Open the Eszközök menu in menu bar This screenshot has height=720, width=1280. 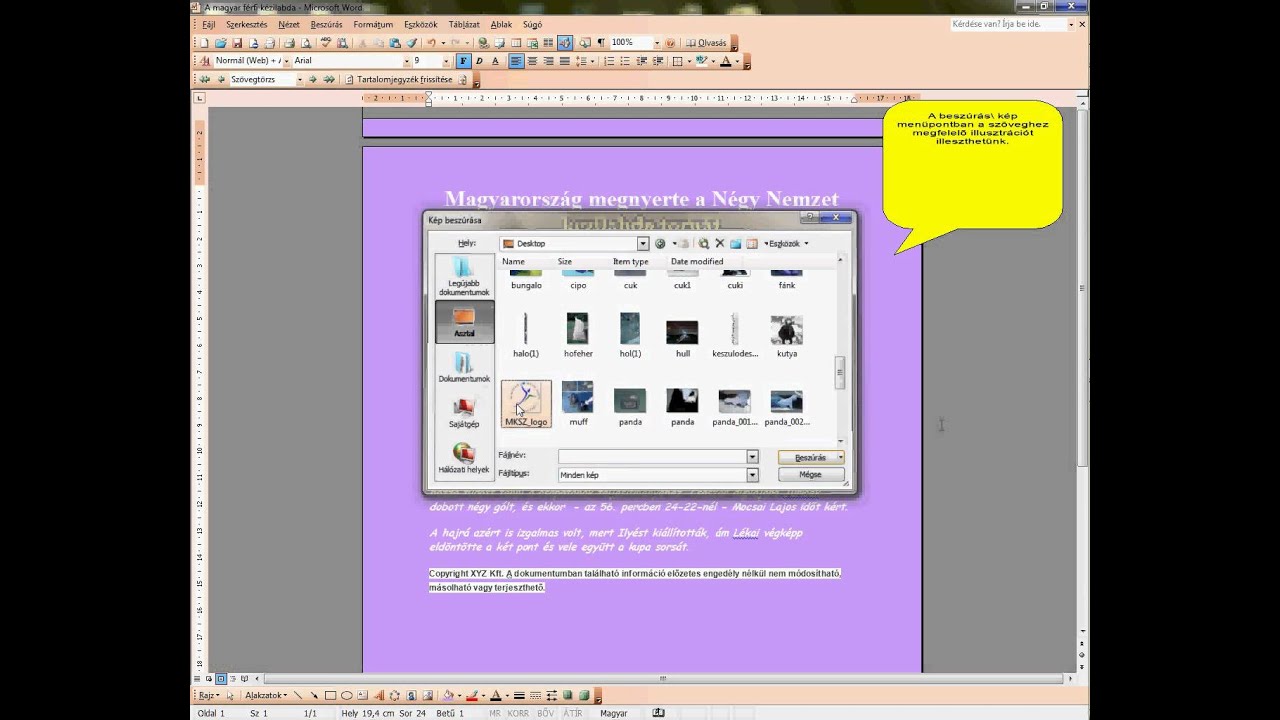pyautogui.click(x=421, y=24)
